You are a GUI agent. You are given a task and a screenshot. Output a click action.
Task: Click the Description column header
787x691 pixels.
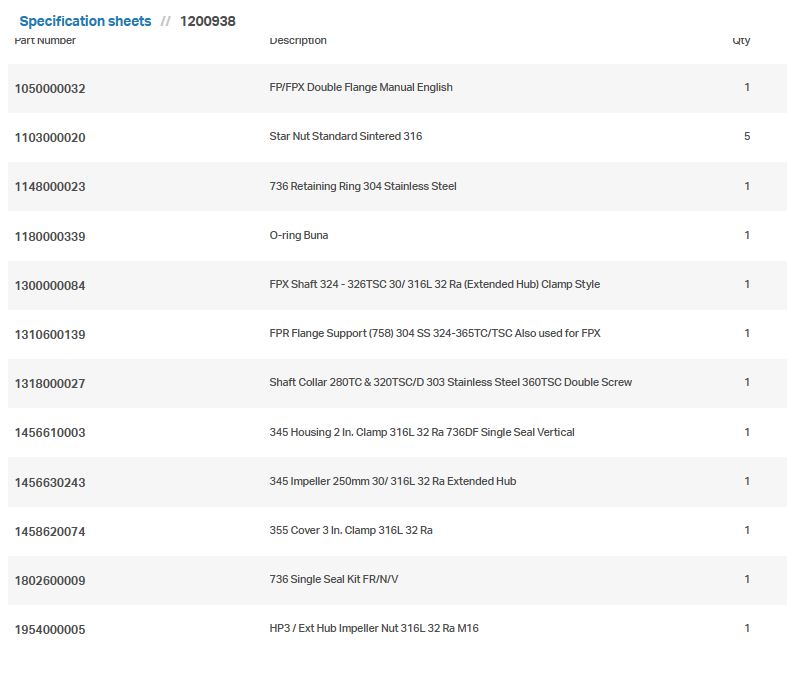coord(298,41)
